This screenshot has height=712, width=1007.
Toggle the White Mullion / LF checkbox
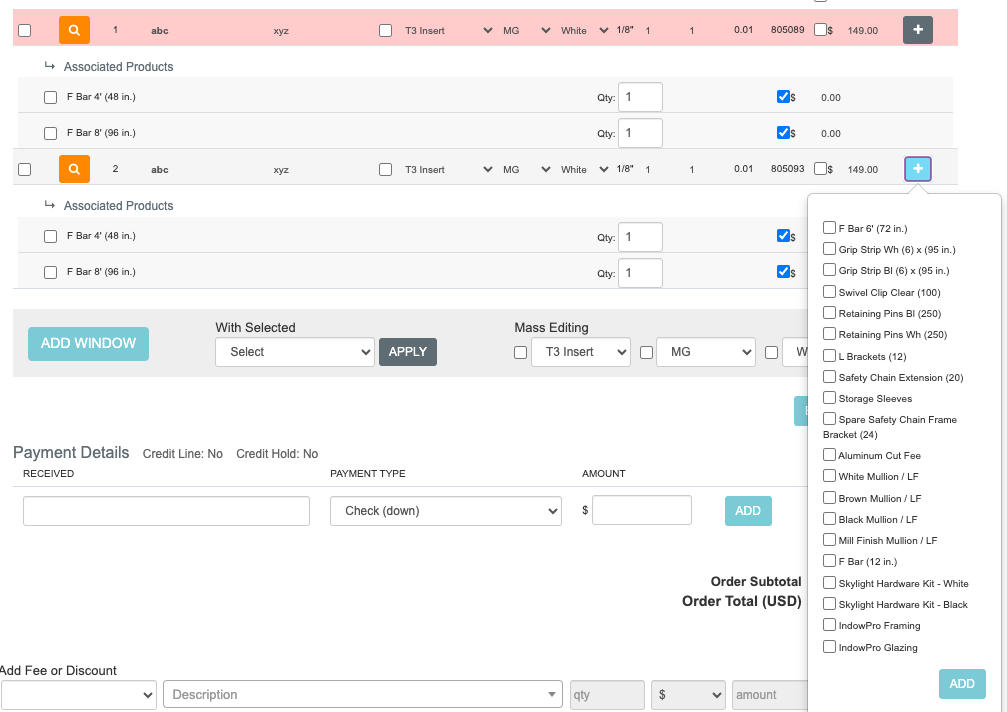830,476
